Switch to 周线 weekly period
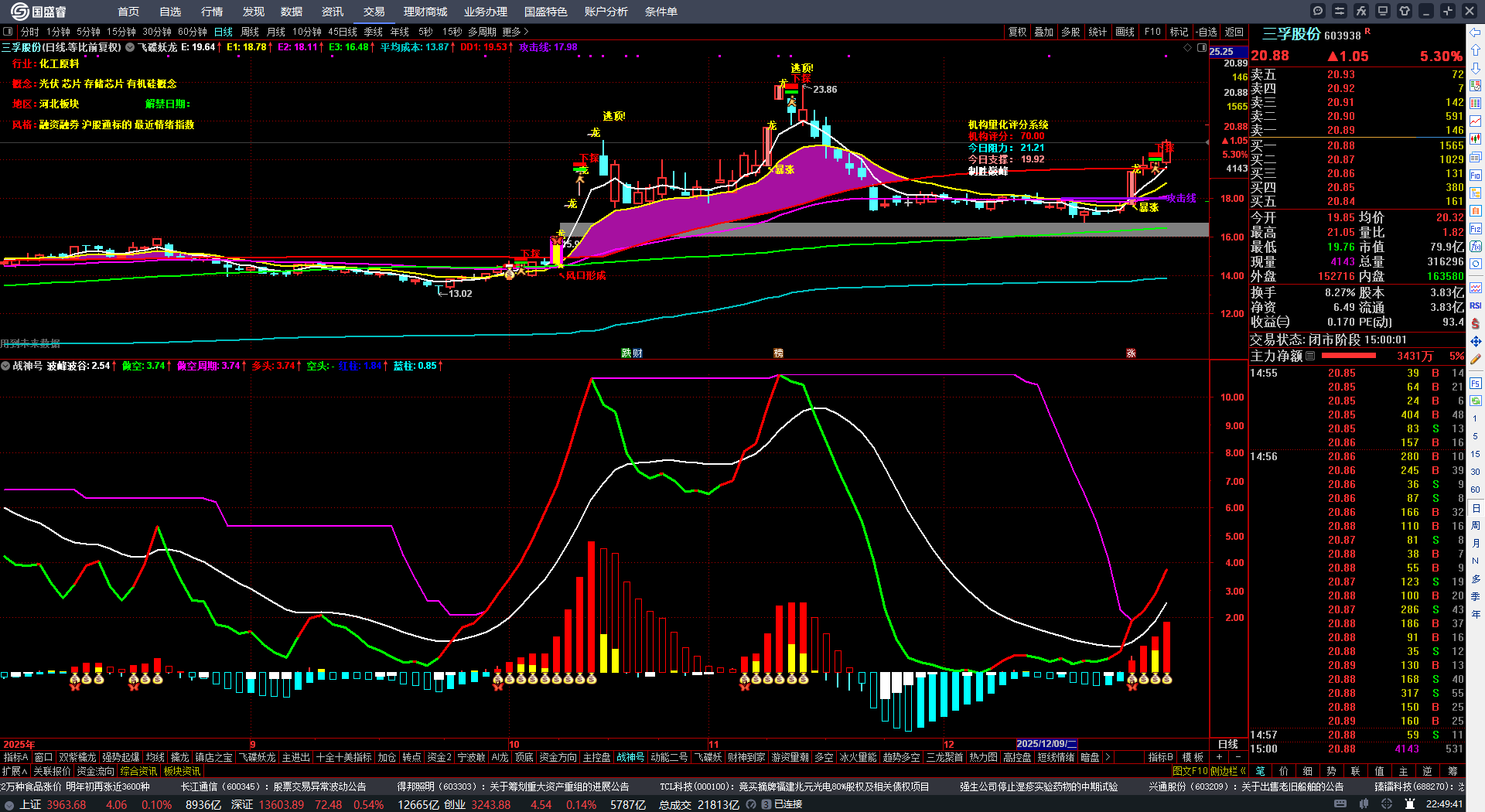Screen dimensions: 1485x812 (250, 32)
